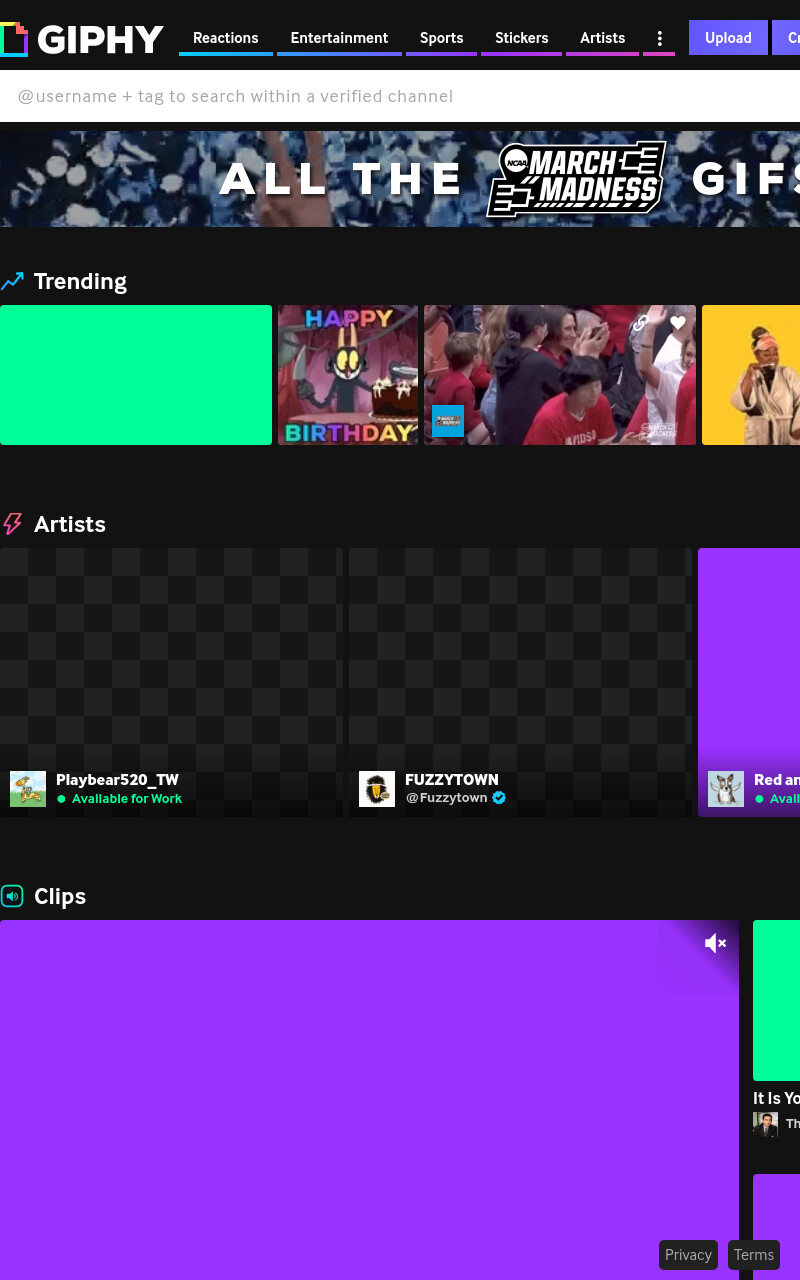Click the Trending arrow icon

[x=12, y=282]
